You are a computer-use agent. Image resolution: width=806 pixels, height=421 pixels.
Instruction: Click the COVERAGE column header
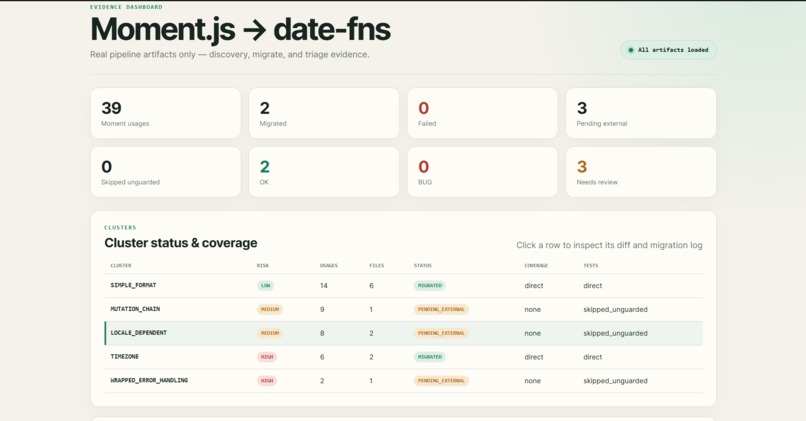536,266
